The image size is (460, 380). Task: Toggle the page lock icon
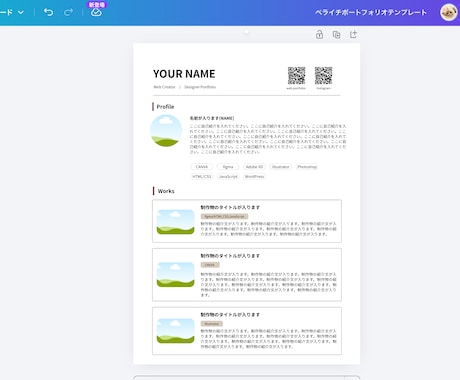pos(319,34)
